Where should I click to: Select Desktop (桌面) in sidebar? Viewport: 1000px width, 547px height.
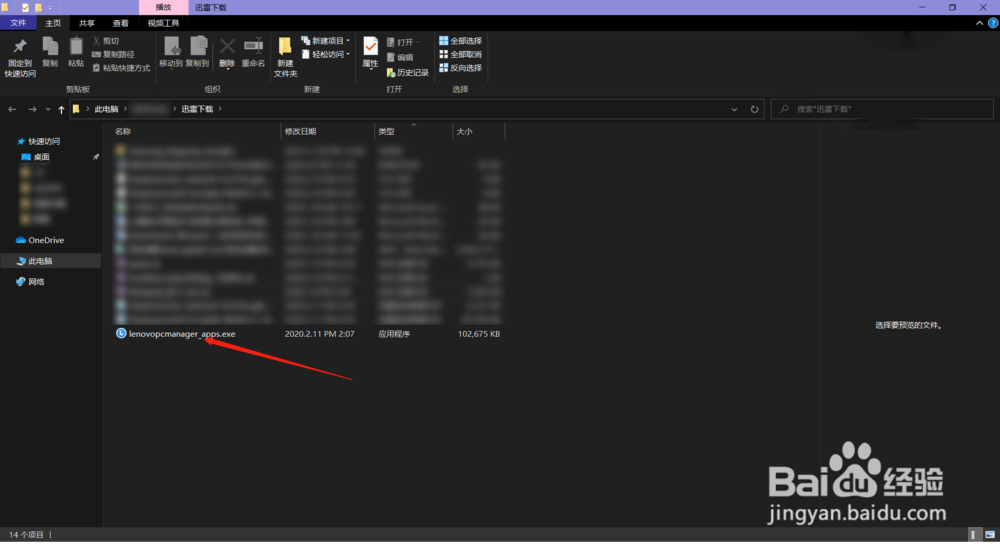(41, 157)
